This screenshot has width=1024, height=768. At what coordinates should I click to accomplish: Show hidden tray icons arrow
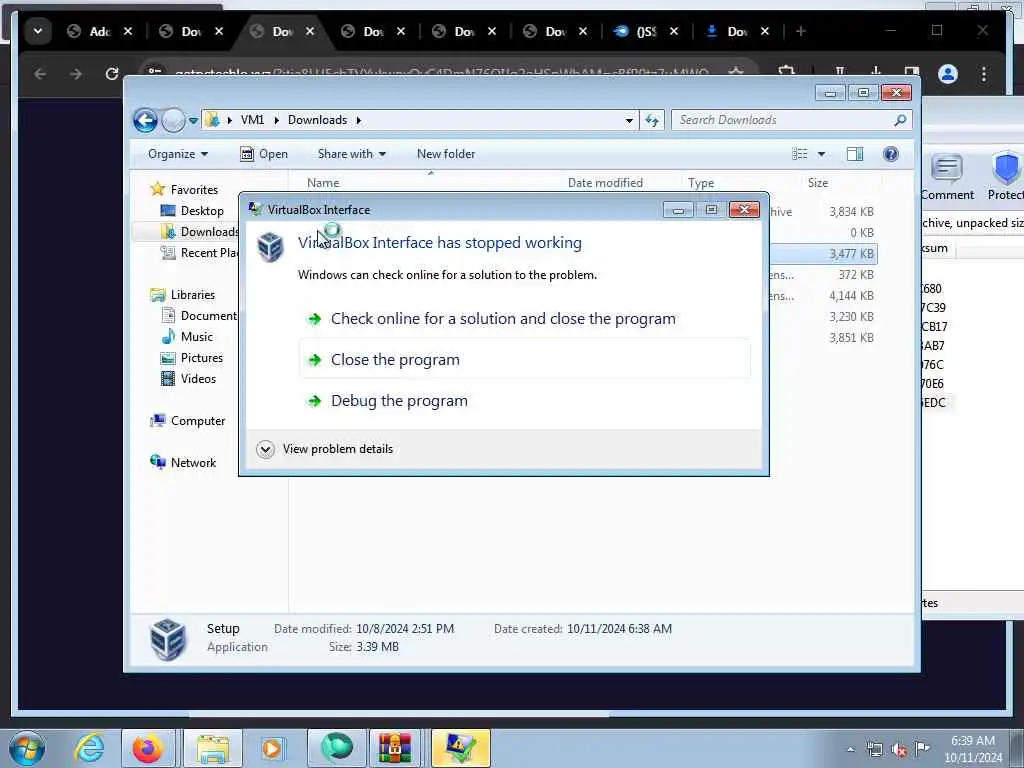click(x=850, y=749)
